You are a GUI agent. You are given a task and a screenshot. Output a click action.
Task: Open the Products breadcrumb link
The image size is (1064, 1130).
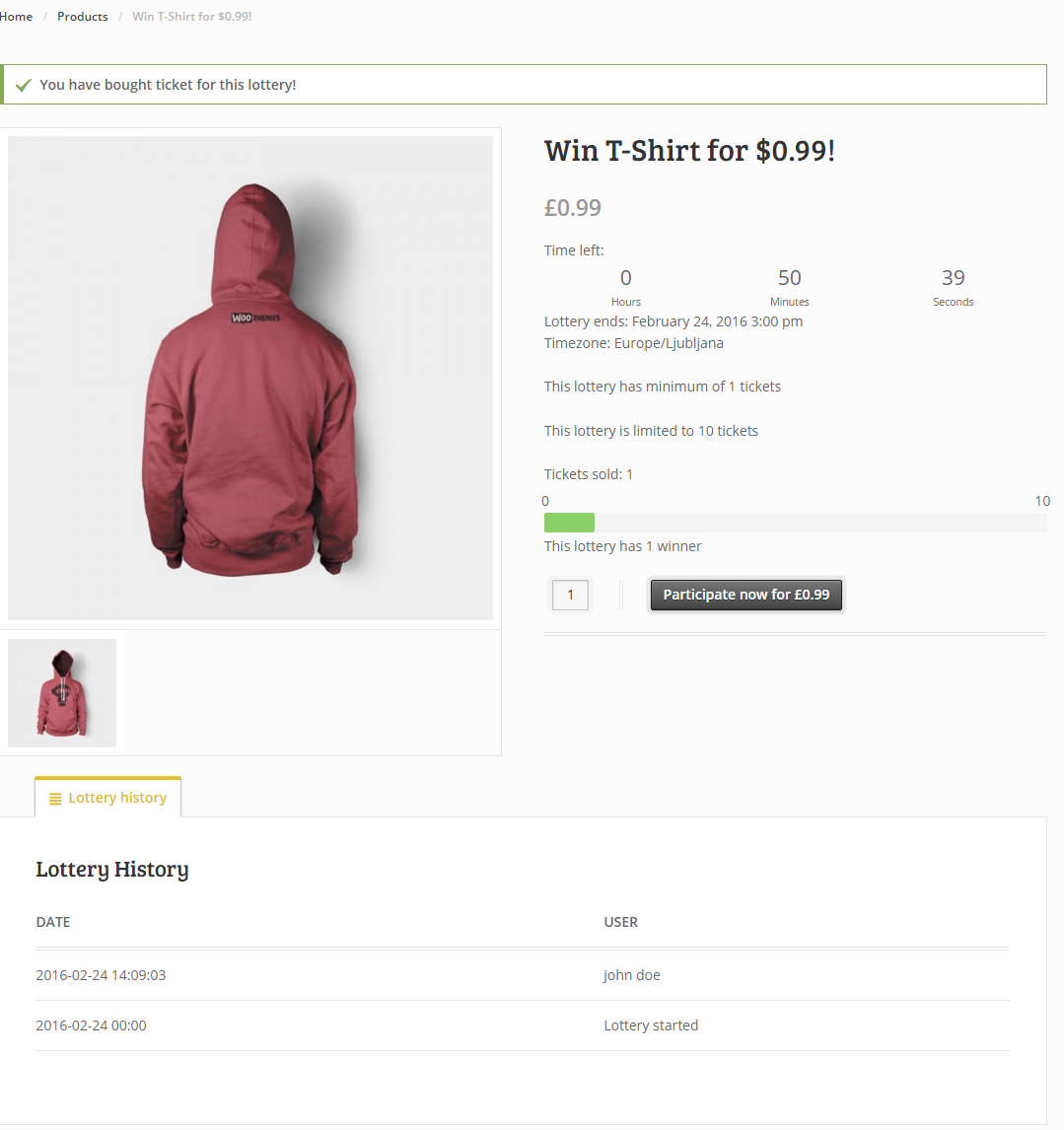click(83, 17)
